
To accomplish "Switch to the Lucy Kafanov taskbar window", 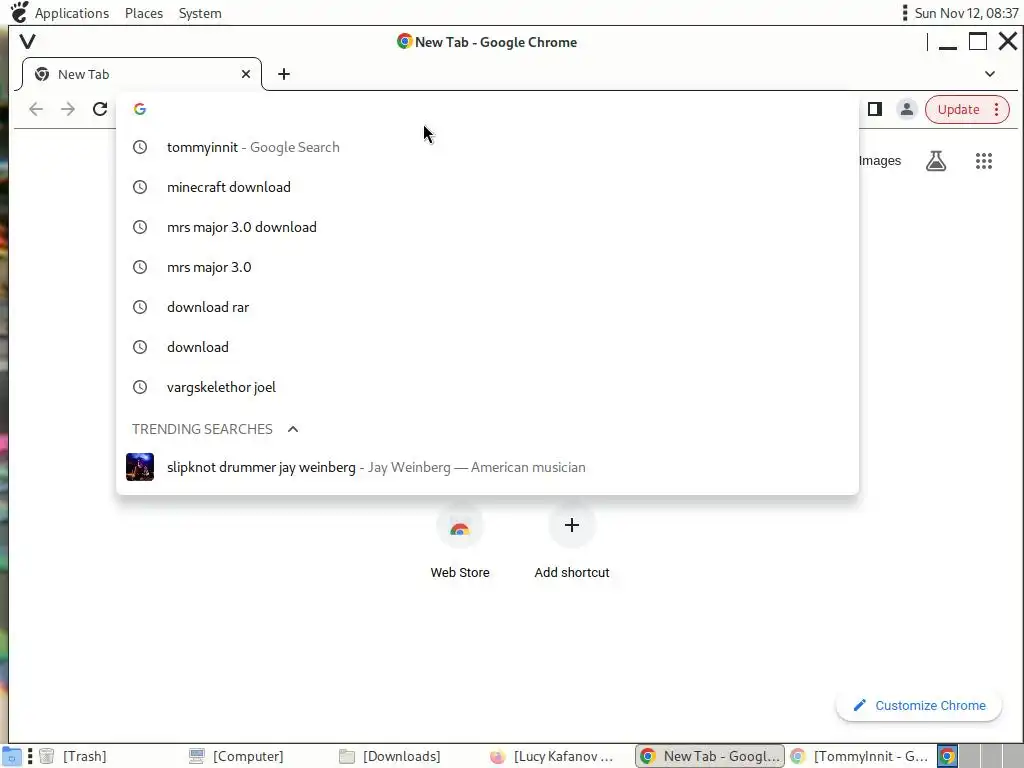I will [552, 756].
